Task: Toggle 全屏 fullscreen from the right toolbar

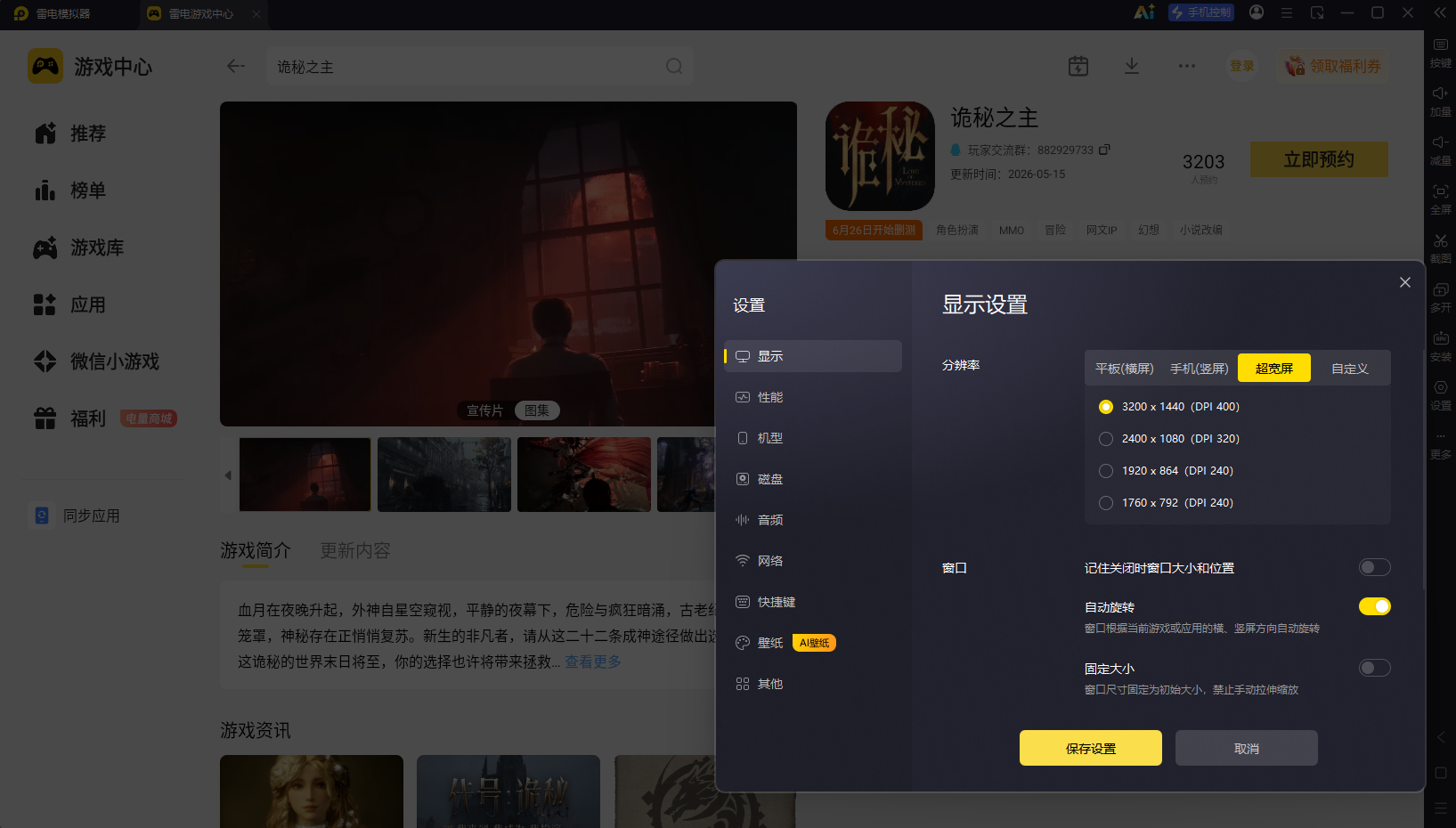Action: pyautogui.click(x=1440, y=199)
